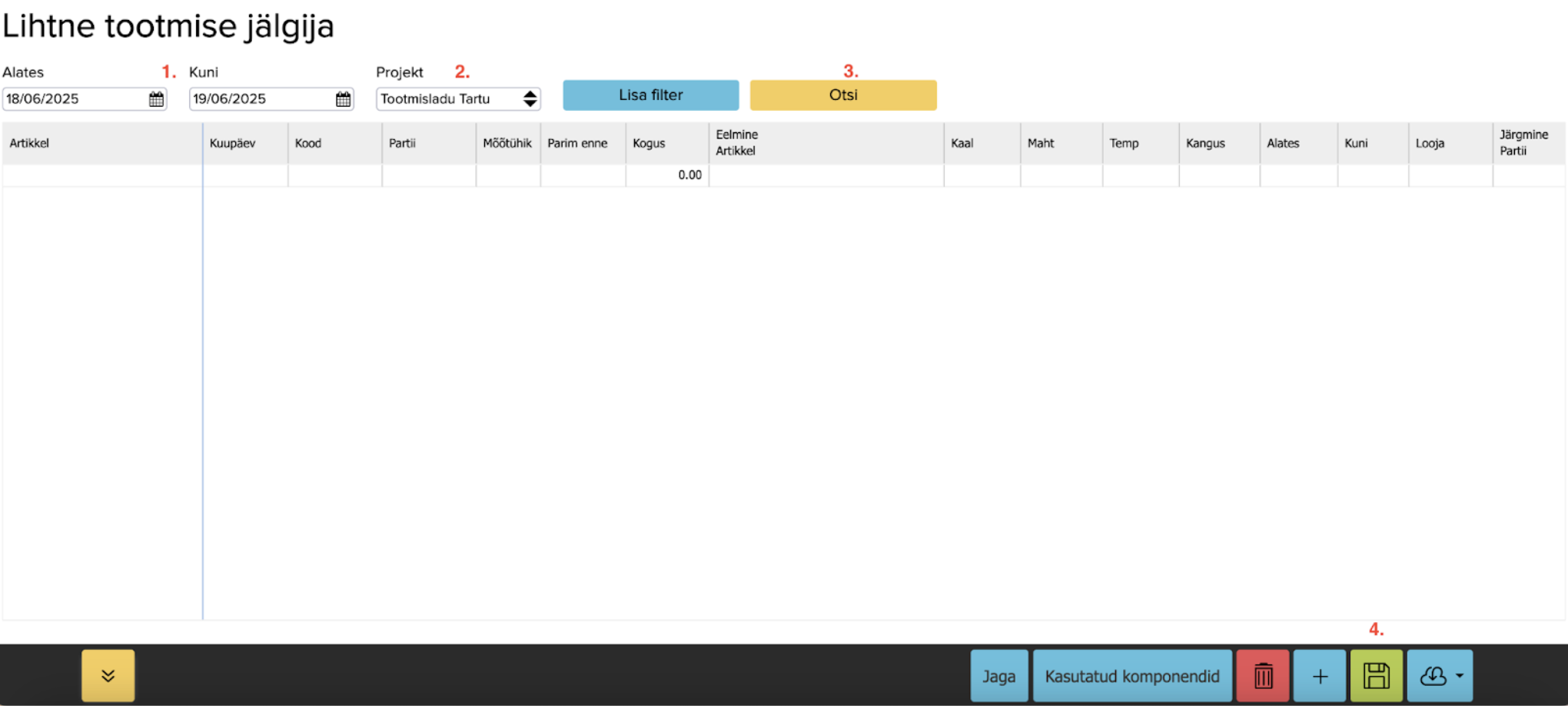Click the red trash delete icon
This screenshot has width=1568, height=706.
[1263, 676]
